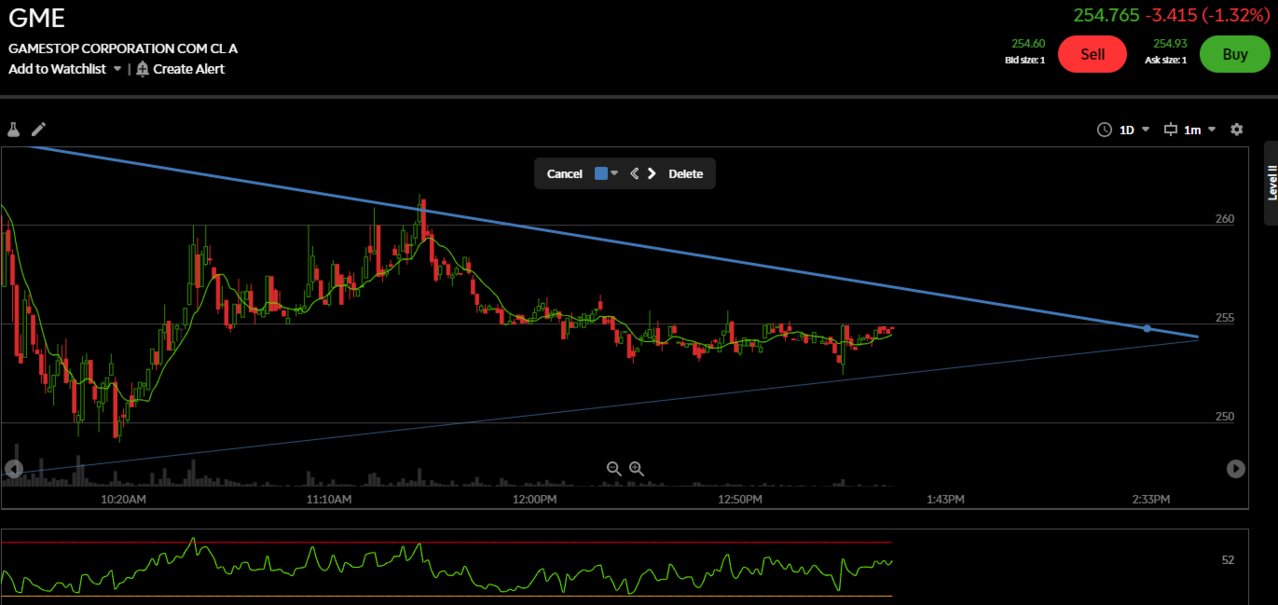The image size is (1278, 605).
Task: Click the 254.765 last price
Action: pyautogui.click(x=1106, y=15)
